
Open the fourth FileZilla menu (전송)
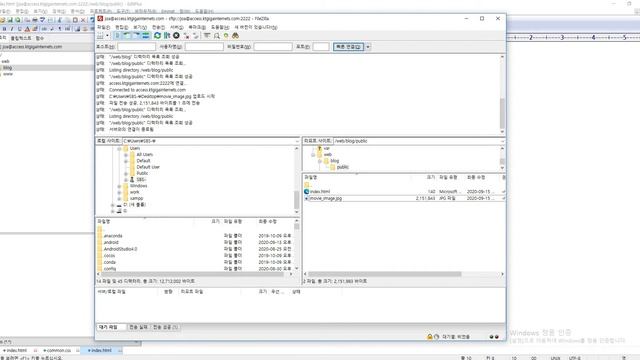coord(158,27)
